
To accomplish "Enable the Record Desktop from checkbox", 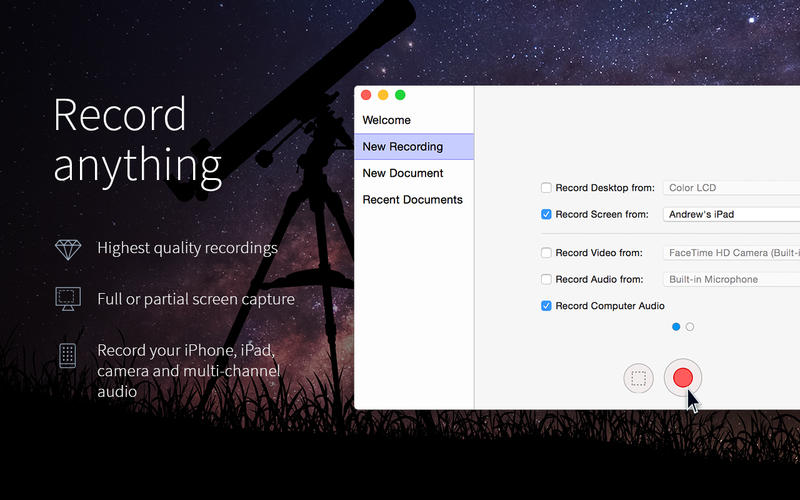I will click(x=546, y=188).
